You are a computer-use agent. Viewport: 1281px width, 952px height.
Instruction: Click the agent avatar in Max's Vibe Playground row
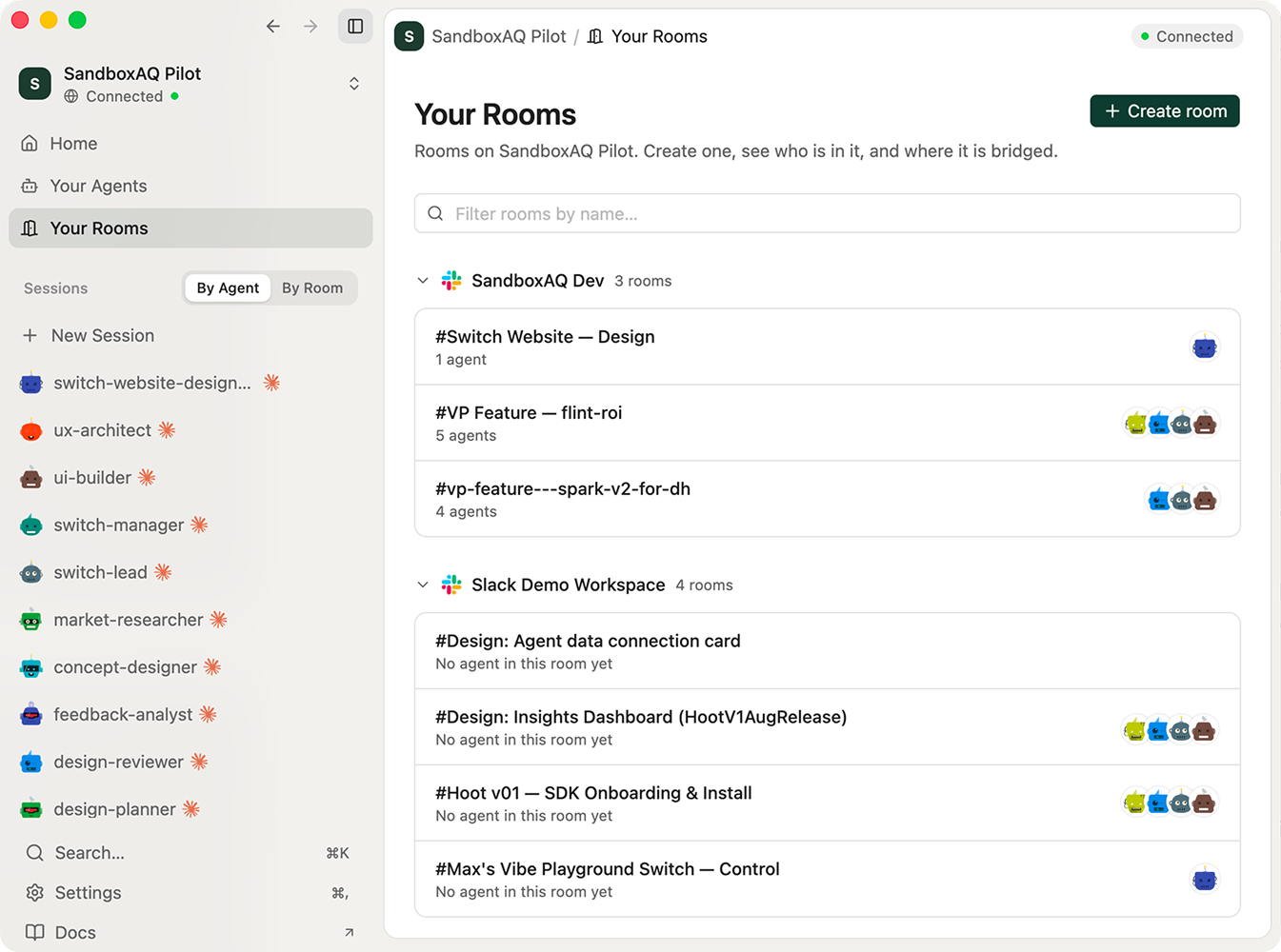coord(1205,880)
